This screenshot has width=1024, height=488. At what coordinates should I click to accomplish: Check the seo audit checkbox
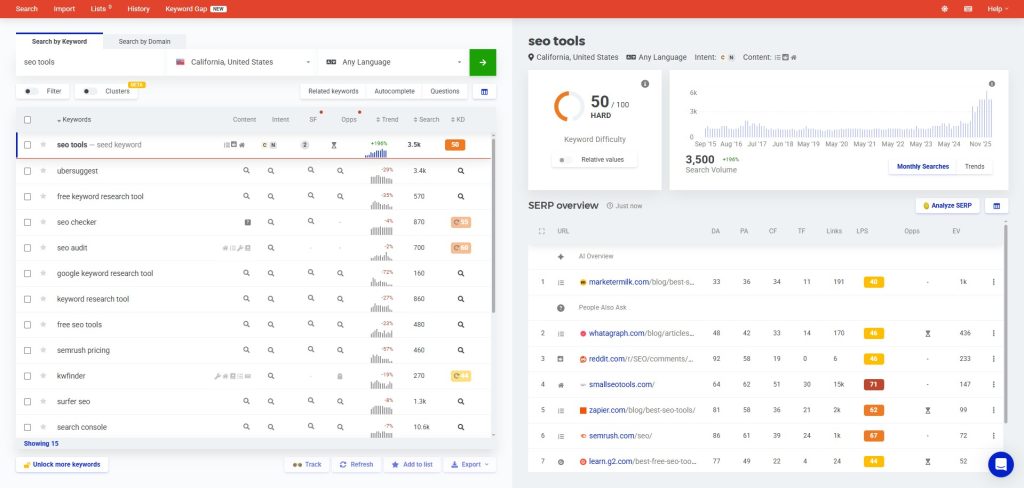click(x=27, y=248)
